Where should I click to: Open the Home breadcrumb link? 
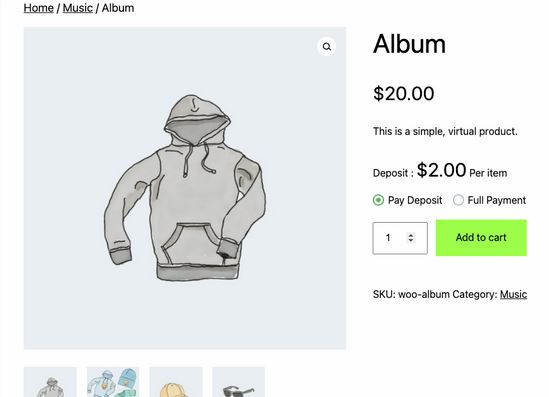coord(39,8)
